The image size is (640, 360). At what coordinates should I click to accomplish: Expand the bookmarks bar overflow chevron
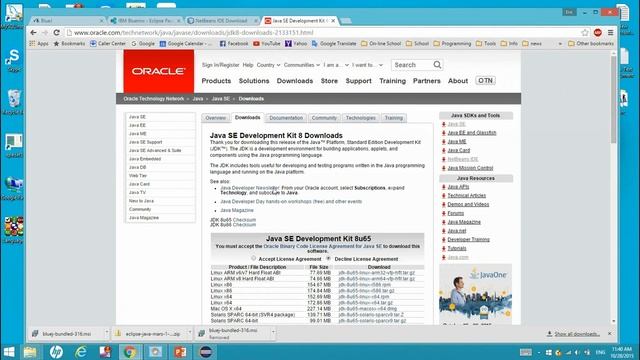[560, 43]
